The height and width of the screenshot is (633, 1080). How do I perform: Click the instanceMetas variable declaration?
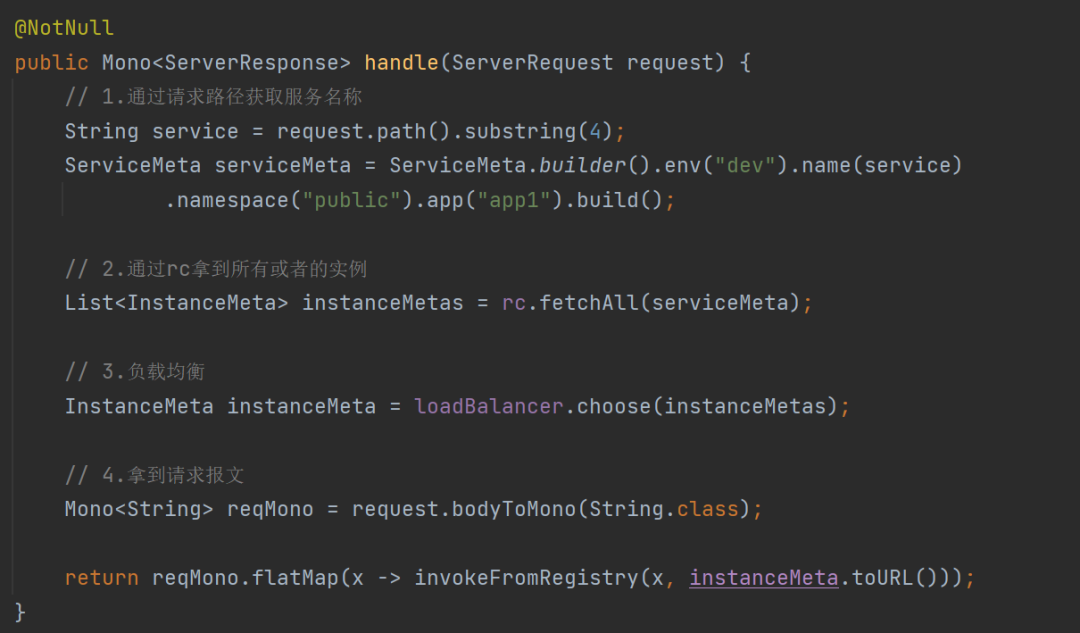383,302
